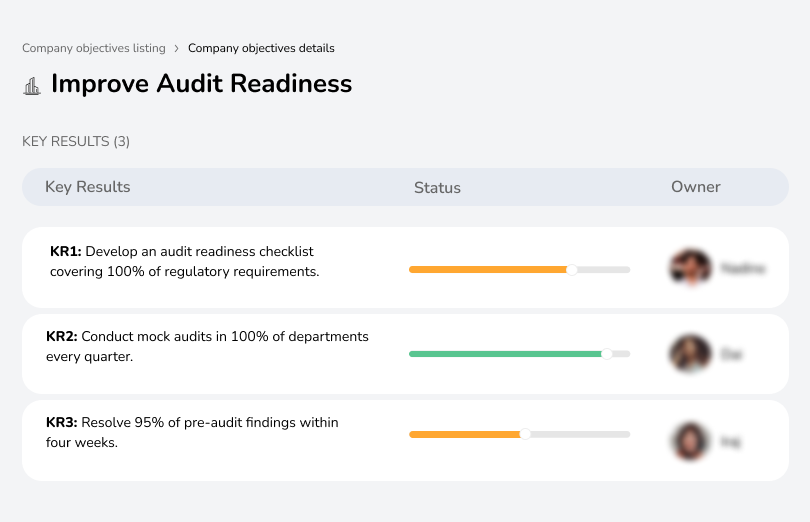This screenshot has width=810, height=522.
Task: Open KR3 resolve pre-audit findings row
Action: point(405,440)
